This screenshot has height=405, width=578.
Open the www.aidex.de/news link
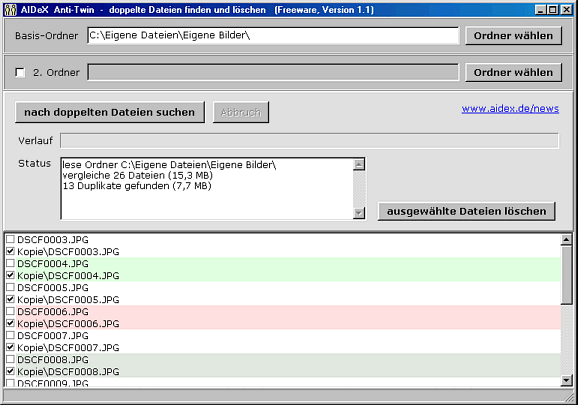510,109
